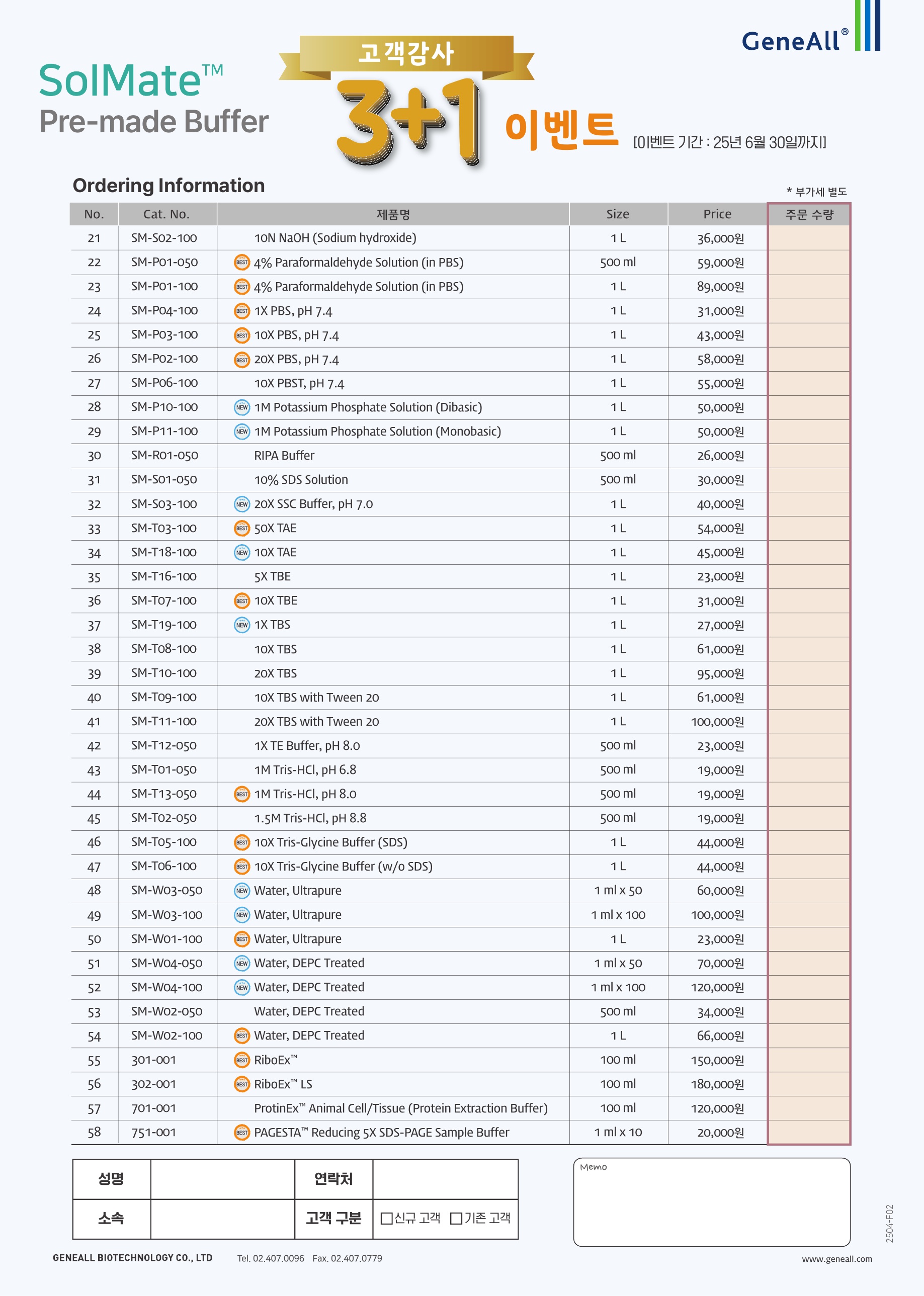
Task: Click BEST badge beside 10X Tris-Glycine Buffer (SDS)
Action: click(242, 842)
